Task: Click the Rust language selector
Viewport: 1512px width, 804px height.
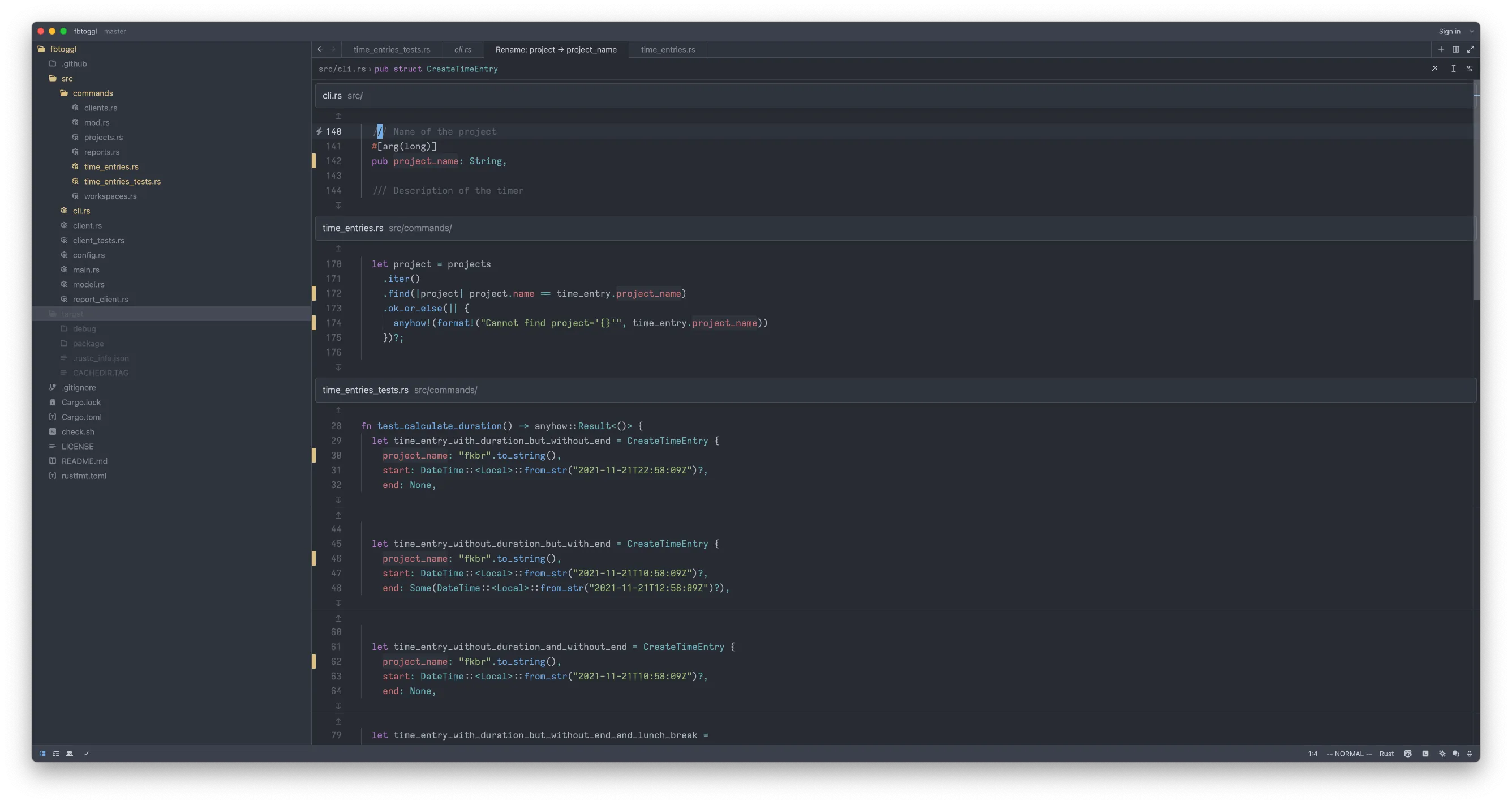Action: point(1386,754)
